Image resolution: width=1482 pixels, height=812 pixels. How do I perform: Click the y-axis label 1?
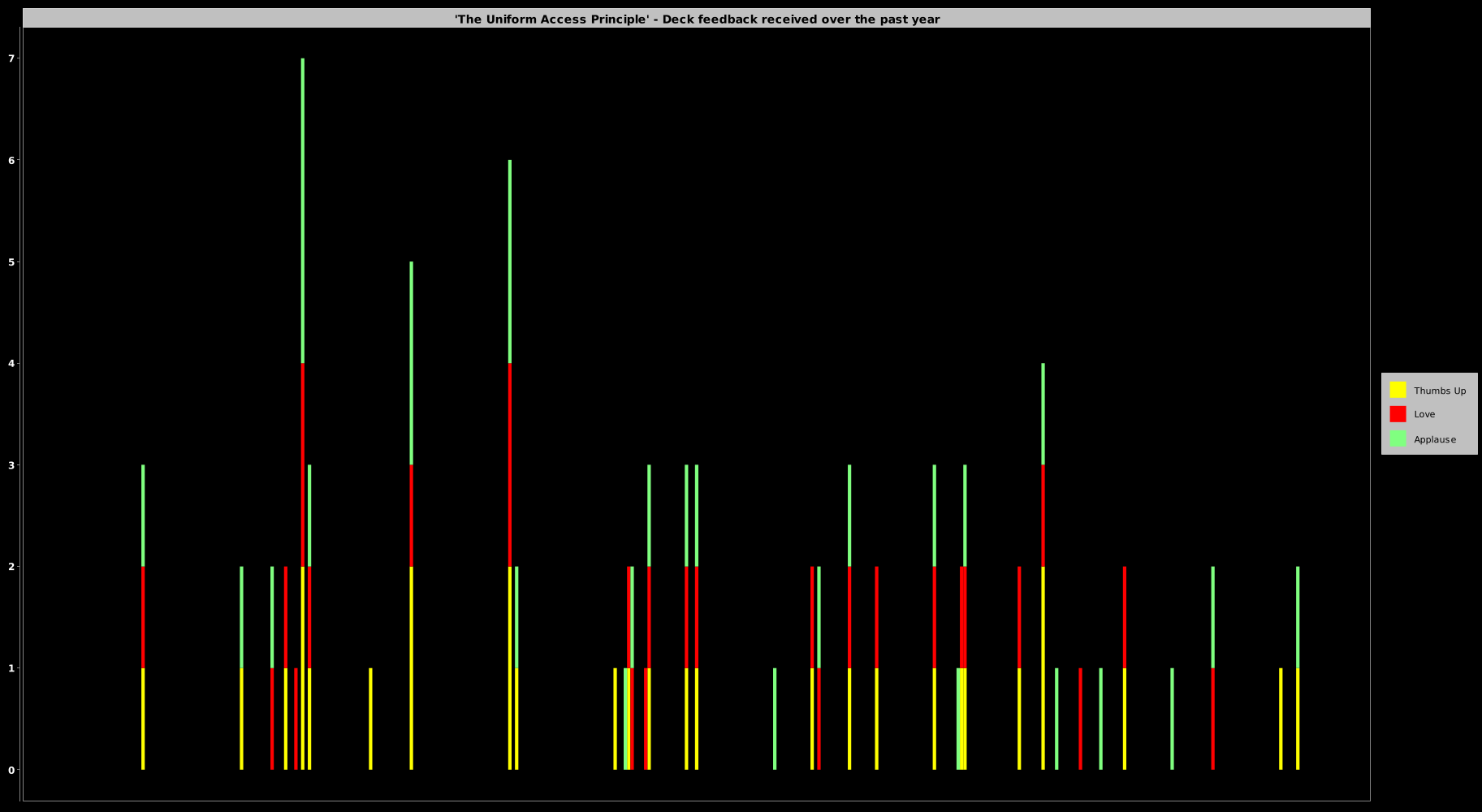tap(11, 668)
